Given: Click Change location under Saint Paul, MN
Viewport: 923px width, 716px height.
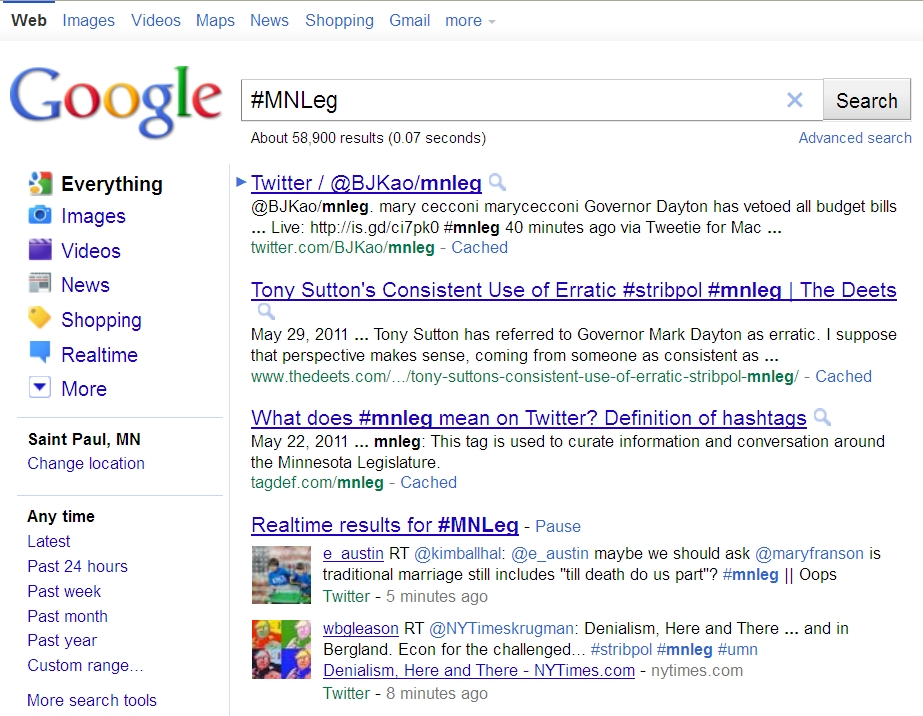Looking at the screenshot, I should (x=86, y=463).
